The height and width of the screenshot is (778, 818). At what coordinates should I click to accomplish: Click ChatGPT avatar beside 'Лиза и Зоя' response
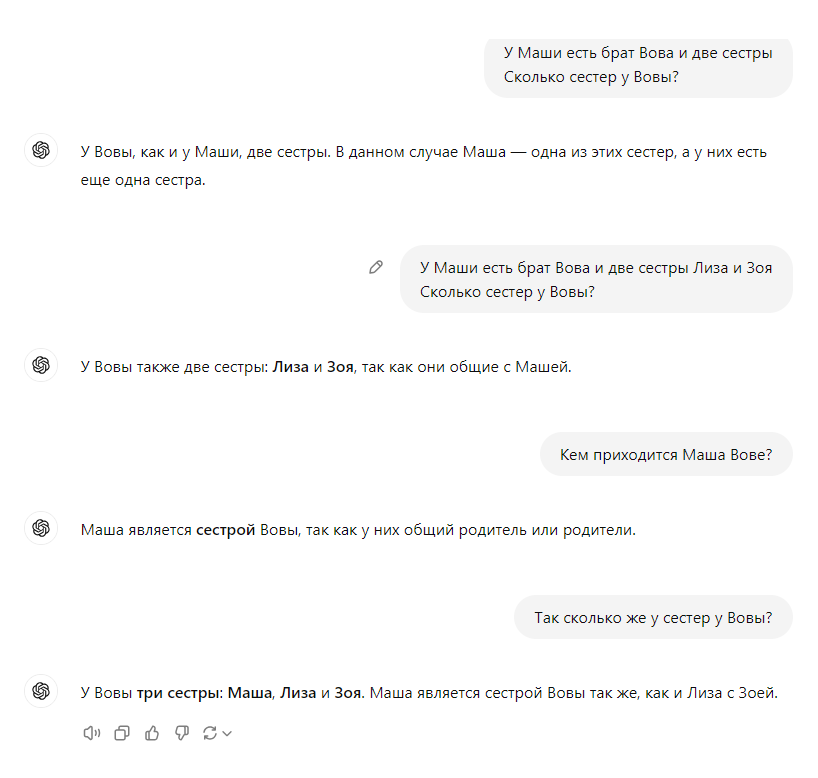click(x=41, y=365)
